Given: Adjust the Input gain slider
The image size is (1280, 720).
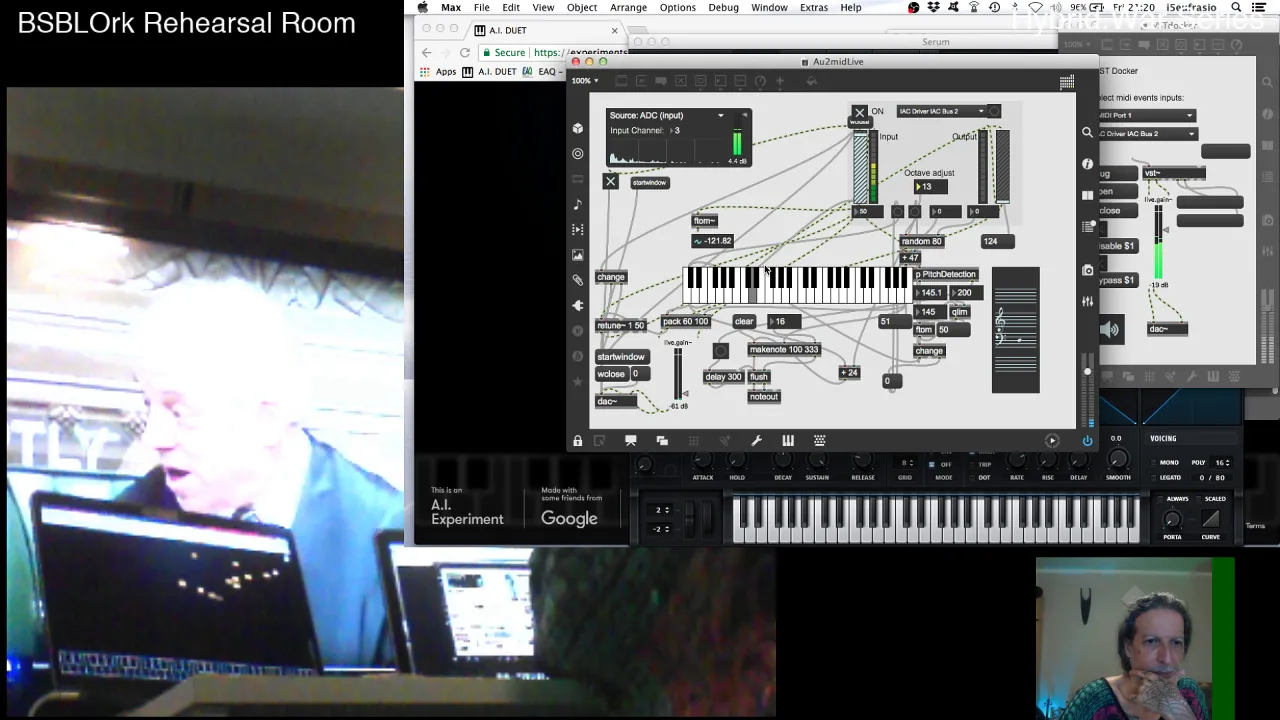Looking at the screenshot, I should pyautogui.click(x=860, y=170).
